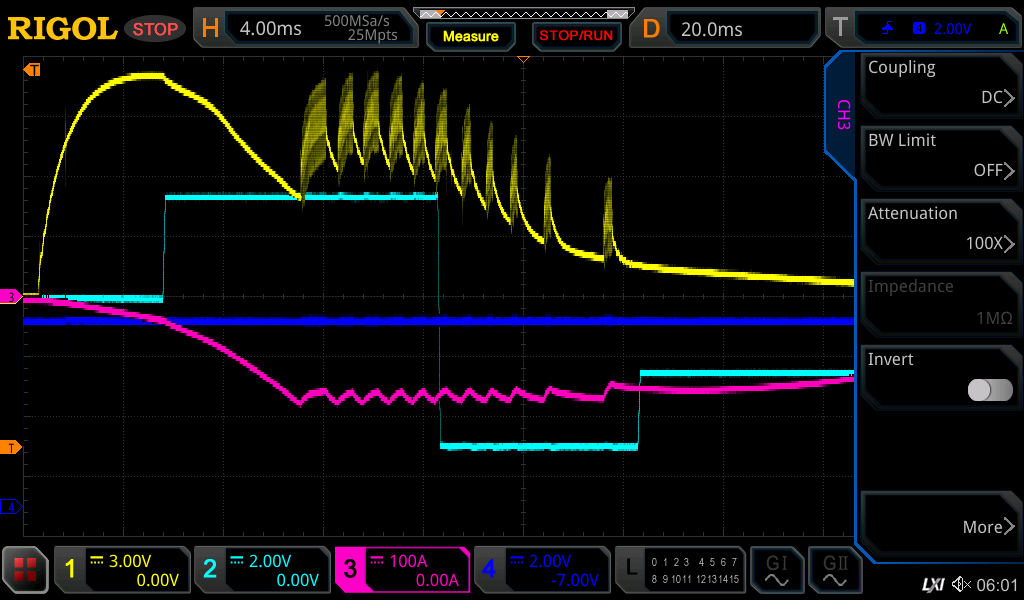Viewport: 1024px width, 600px height.
Task: Click the GII signal generator icon
Action: pyautogui.click(x=835, y=570)
